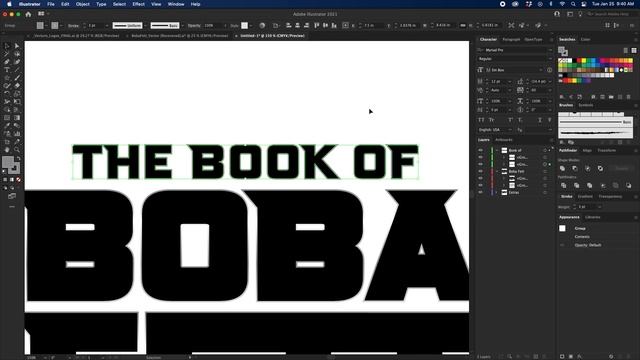The image size is (640, 360).
Task: Open the English: USA language dropdown
Action: click(x=510, y=130)
